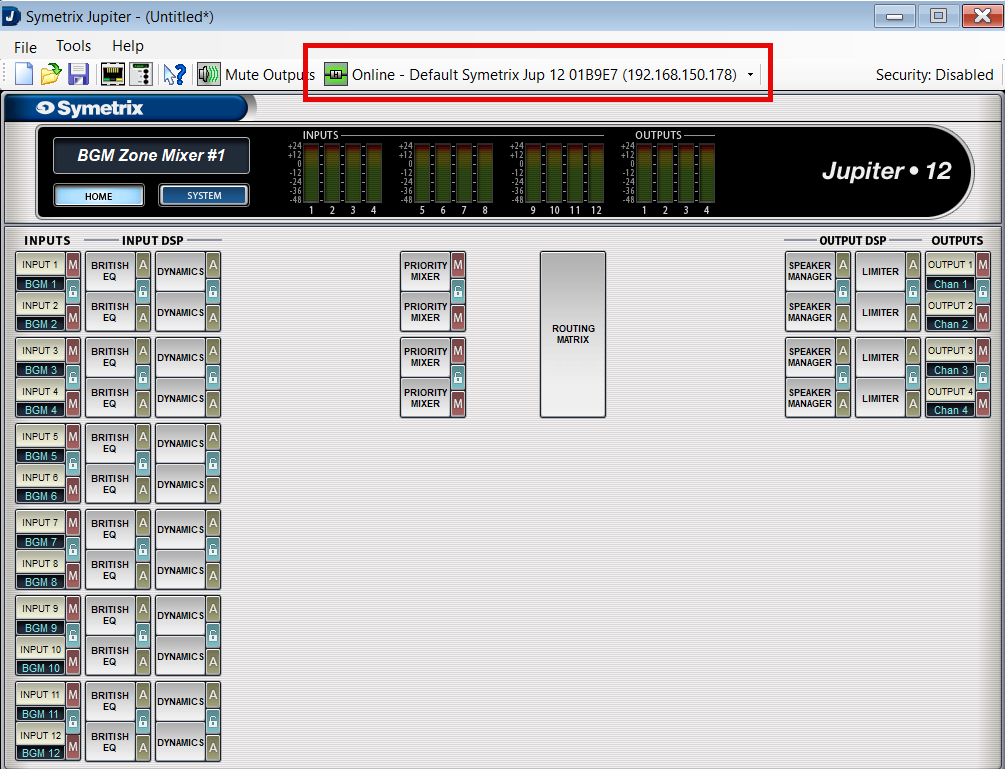Toggle the lock beside Input 1's British EQ
The height and width of the screenshot is (769, 1005).
tap(143, 292)
